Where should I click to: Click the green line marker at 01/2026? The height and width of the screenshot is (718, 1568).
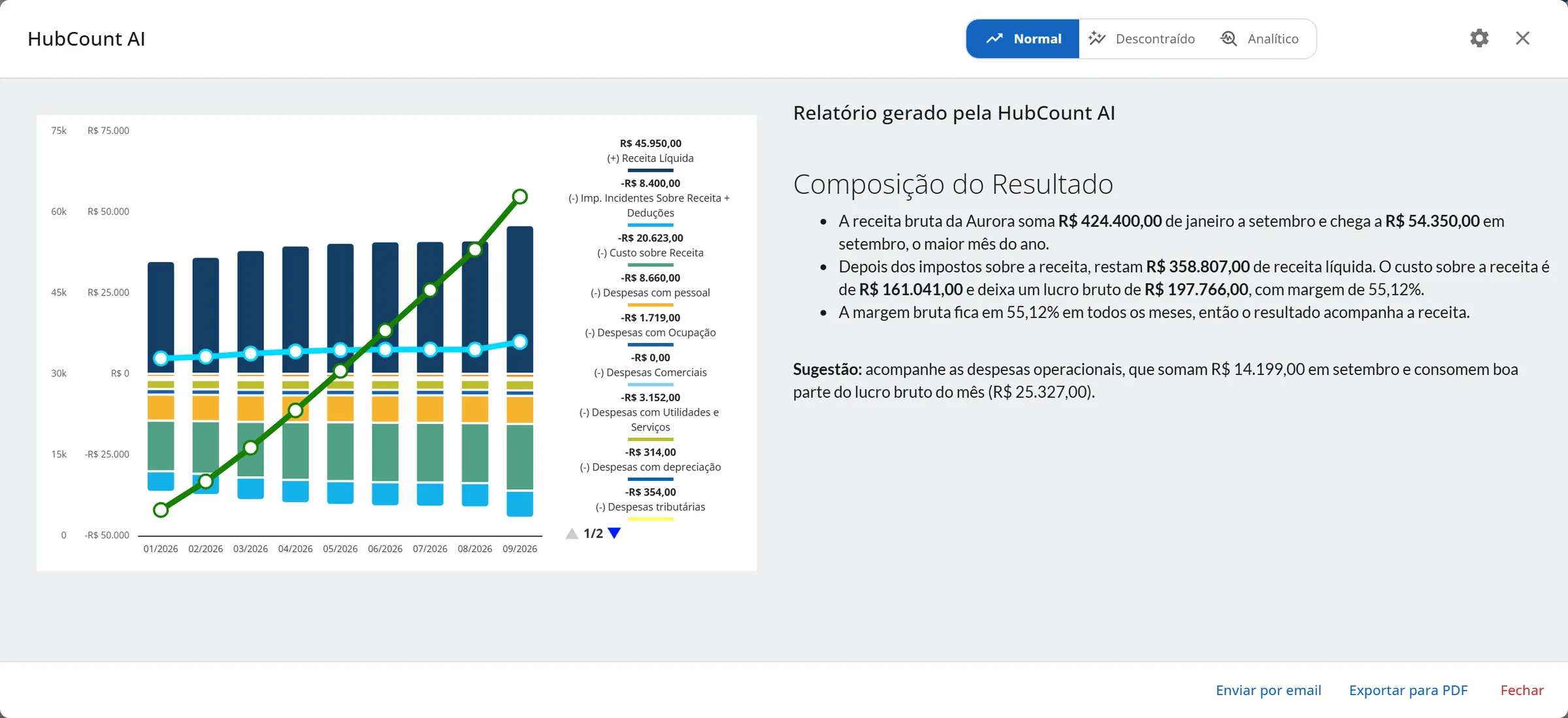pyautogui.click(x=161, y=510)
